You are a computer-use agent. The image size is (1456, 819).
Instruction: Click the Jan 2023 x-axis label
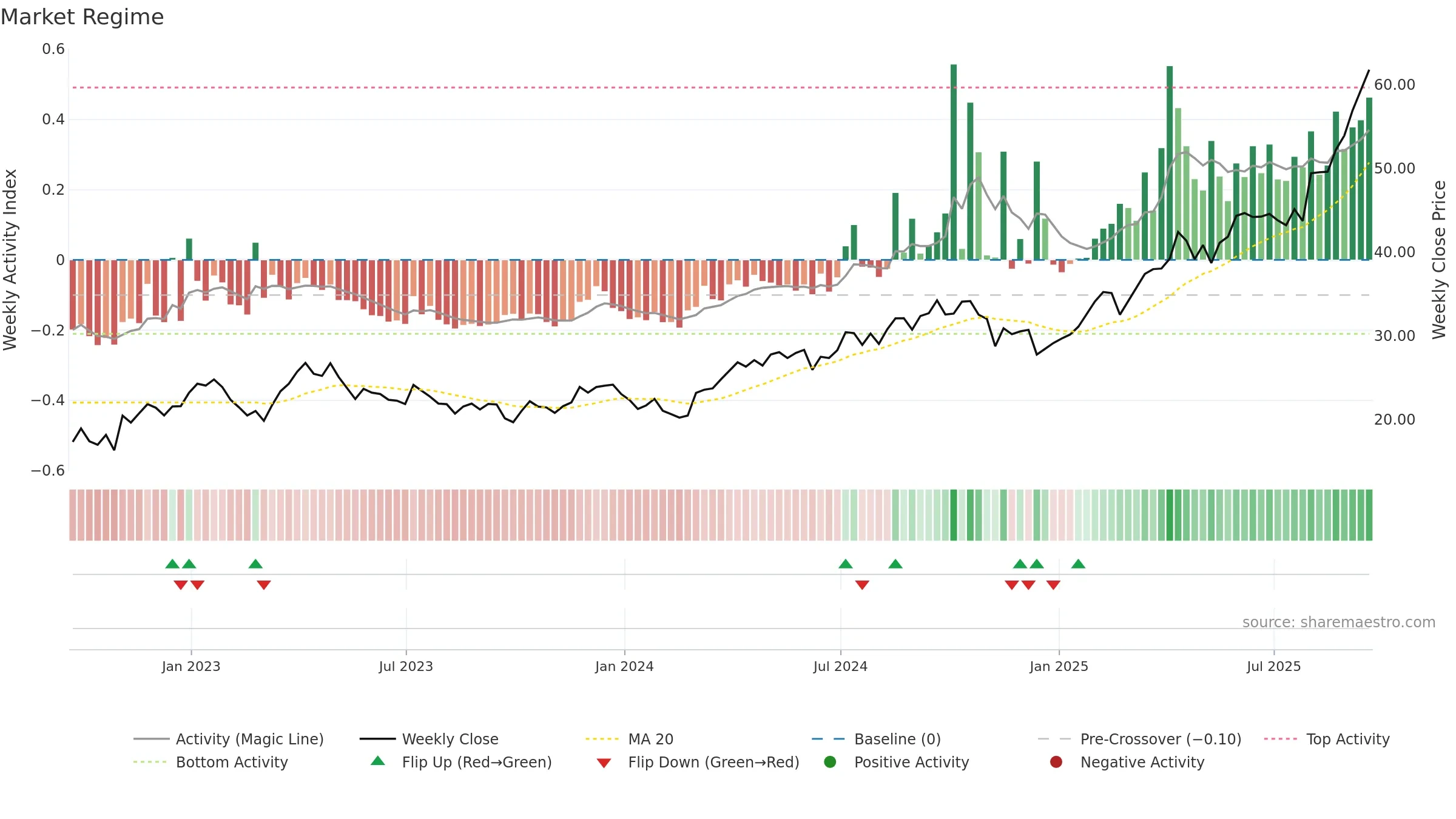click(191, 666)
